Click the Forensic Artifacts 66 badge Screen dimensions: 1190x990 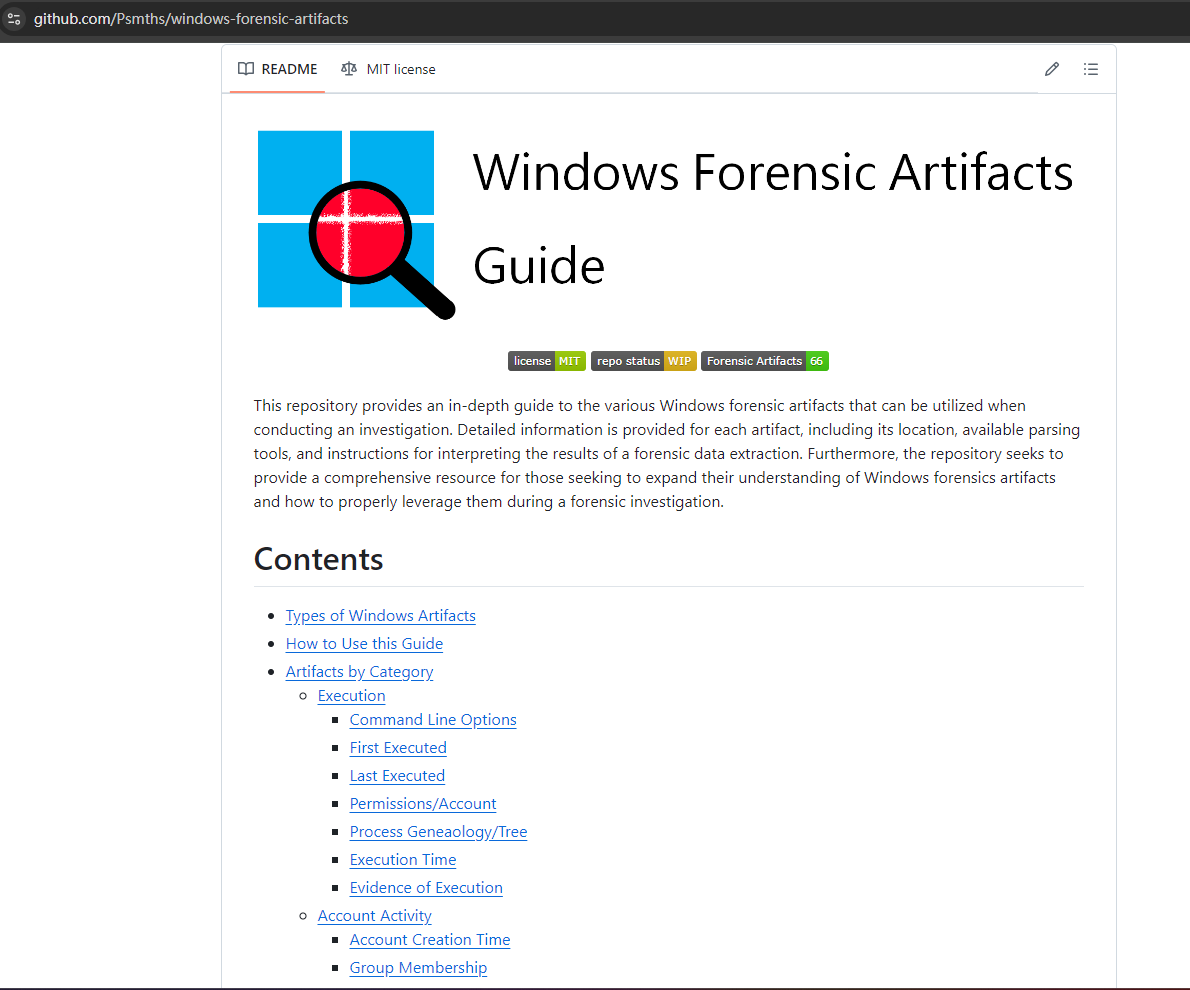click(764, 361)
